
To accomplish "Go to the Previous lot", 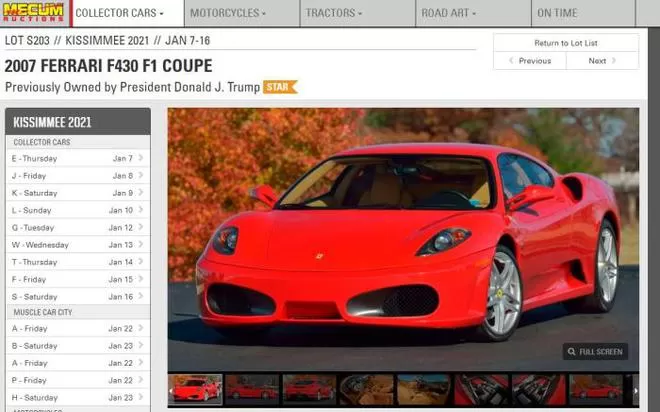I will 530,61.
